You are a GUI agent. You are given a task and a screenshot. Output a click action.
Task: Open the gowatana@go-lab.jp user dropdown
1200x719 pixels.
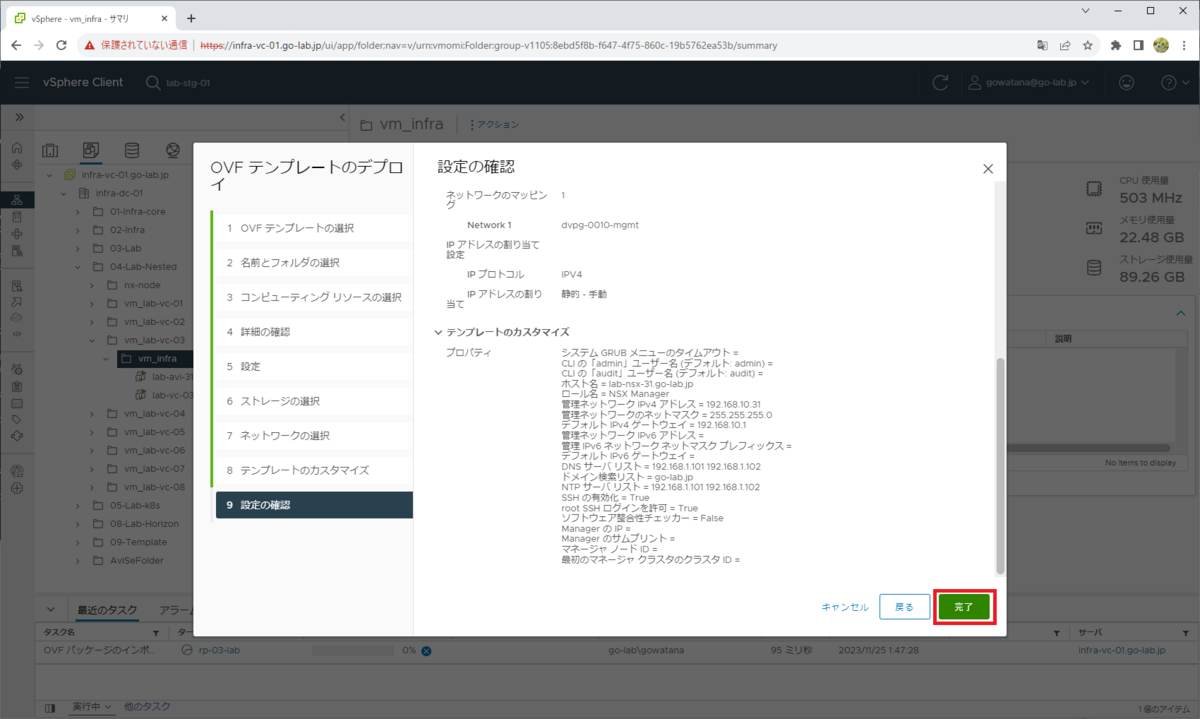[x=1031, y=82]
